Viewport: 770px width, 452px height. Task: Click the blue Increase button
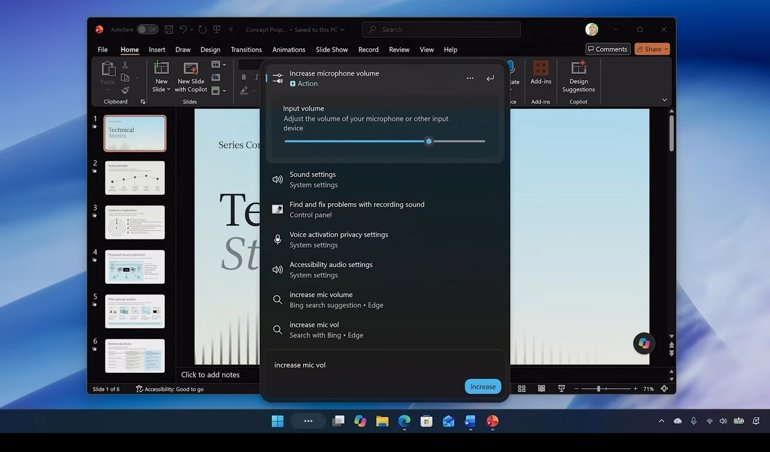click(483, 387)
